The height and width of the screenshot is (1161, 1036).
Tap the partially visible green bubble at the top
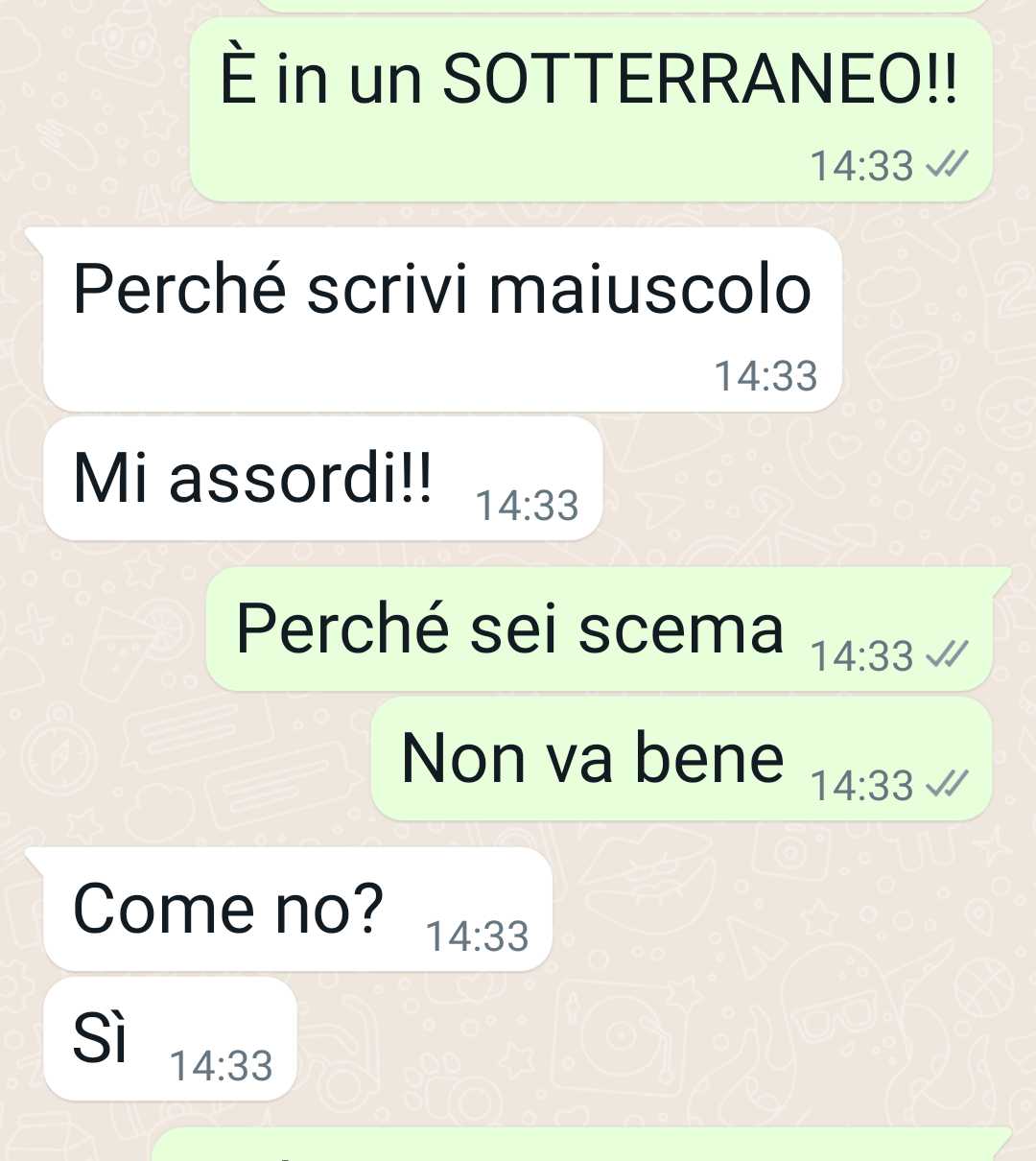click(x=624, y=6)
